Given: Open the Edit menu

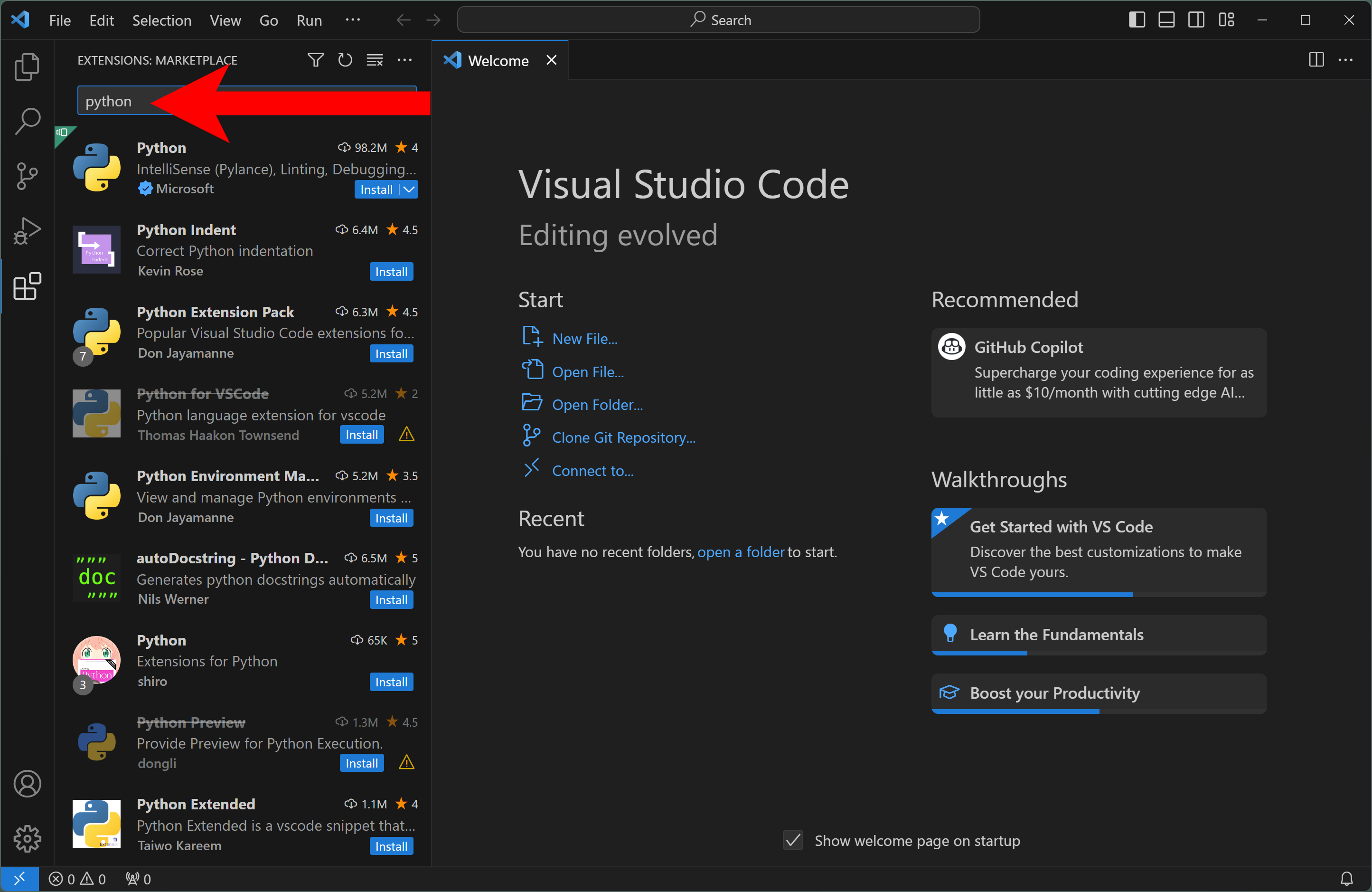Looking at the screenshot, I should [102, 20].
